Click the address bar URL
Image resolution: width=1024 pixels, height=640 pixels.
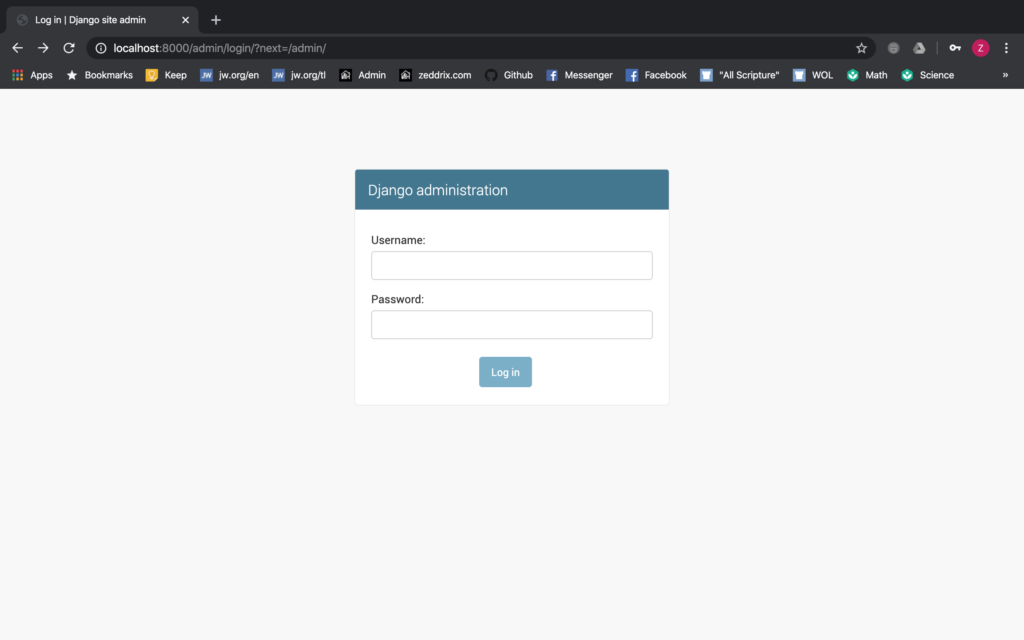coord(219,48)
